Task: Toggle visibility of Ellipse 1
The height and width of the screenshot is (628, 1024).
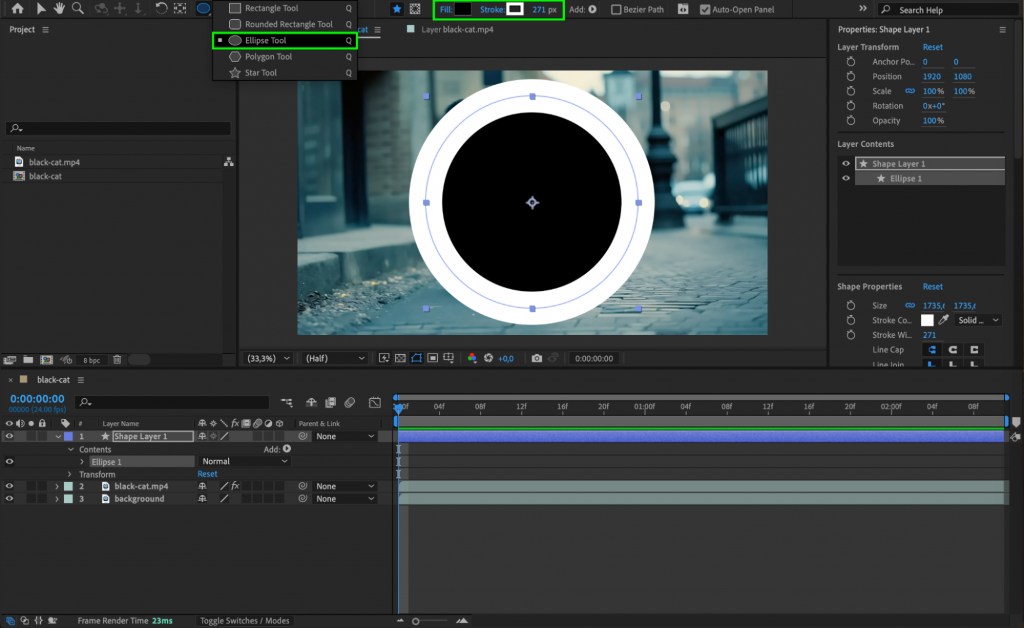Action: pos(8,462)
